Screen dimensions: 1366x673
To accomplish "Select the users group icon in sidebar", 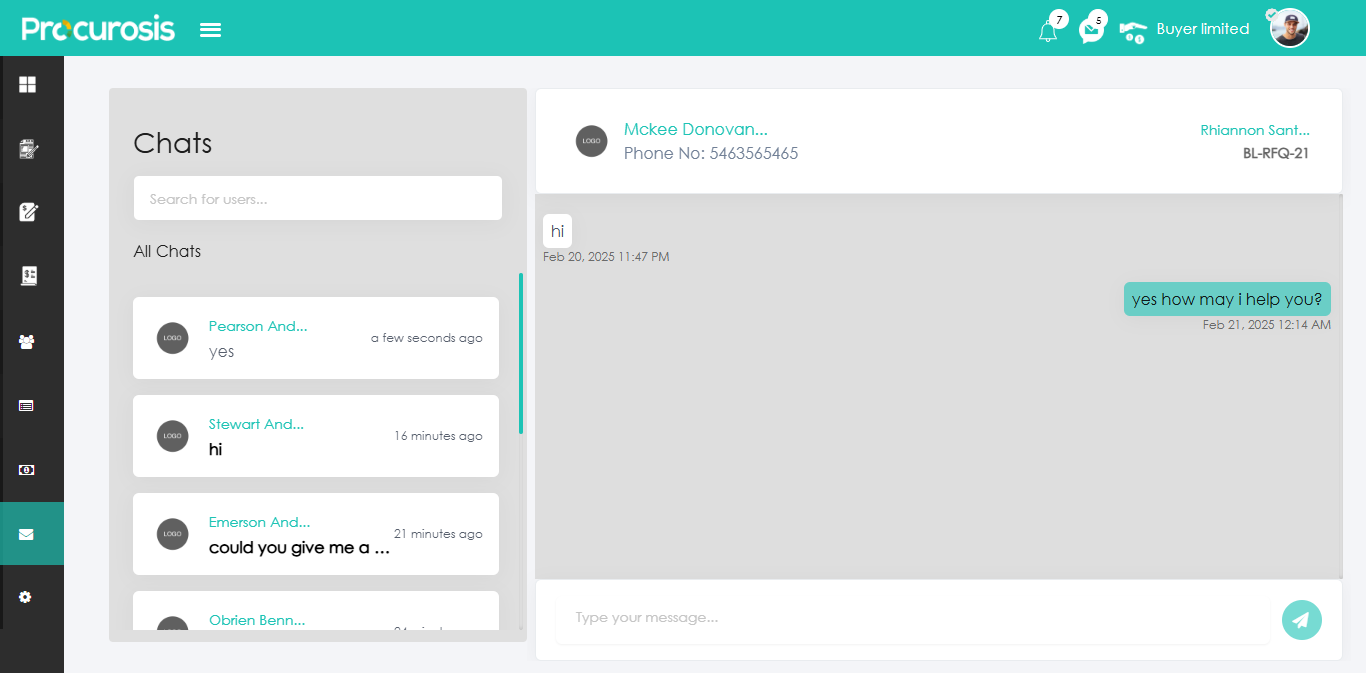I will click(27, 342).
